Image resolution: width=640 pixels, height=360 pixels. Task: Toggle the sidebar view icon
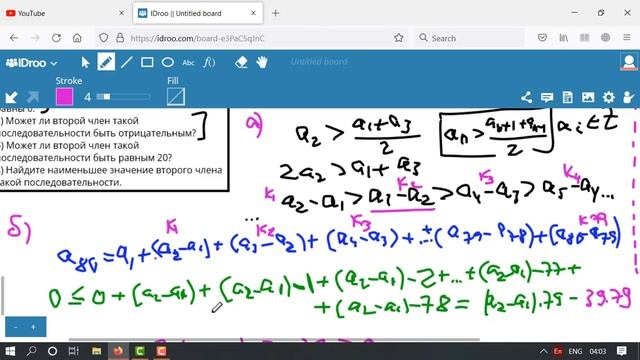[584, 38]
